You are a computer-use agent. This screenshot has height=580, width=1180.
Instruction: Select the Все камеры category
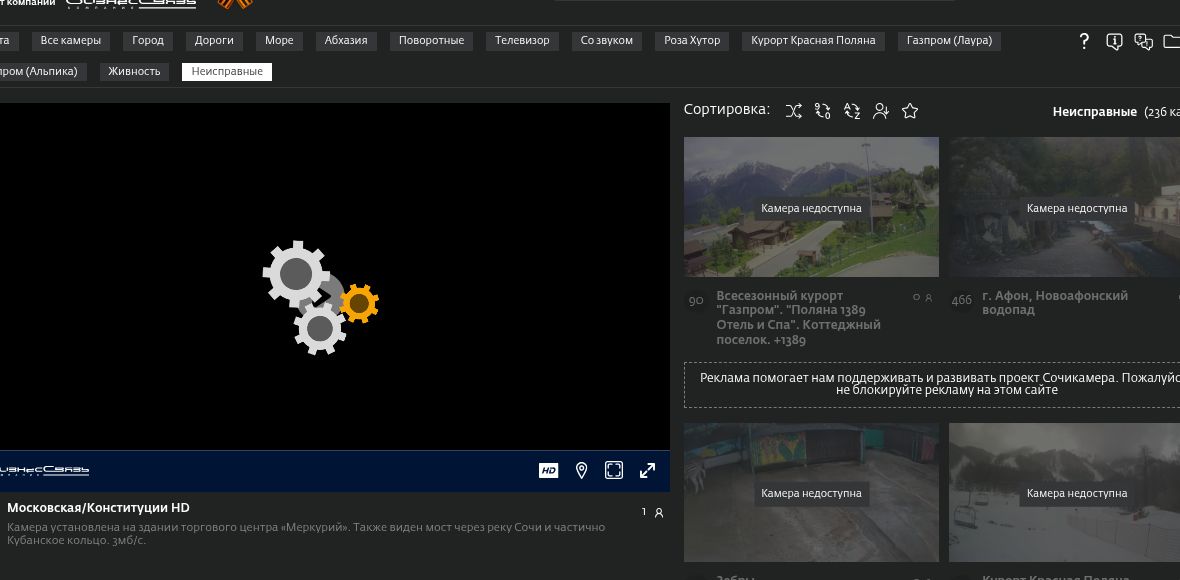coord(71,41)
